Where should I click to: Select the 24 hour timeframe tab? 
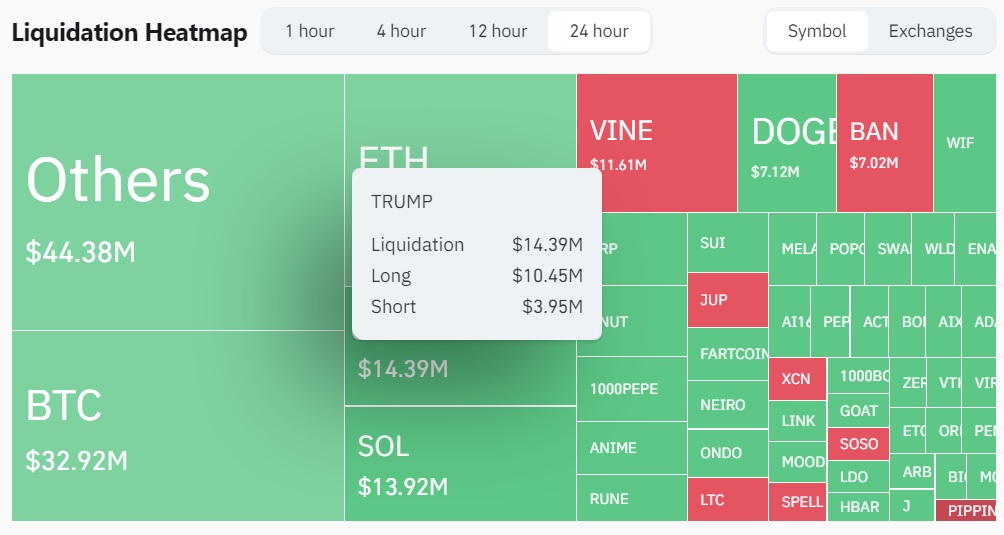click(x=599, y=31)
